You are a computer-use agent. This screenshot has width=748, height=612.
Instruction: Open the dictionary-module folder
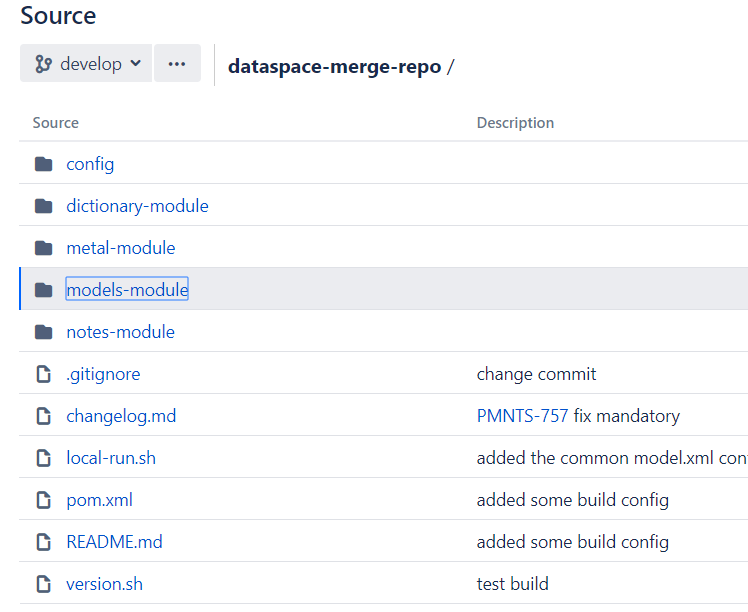137,206
